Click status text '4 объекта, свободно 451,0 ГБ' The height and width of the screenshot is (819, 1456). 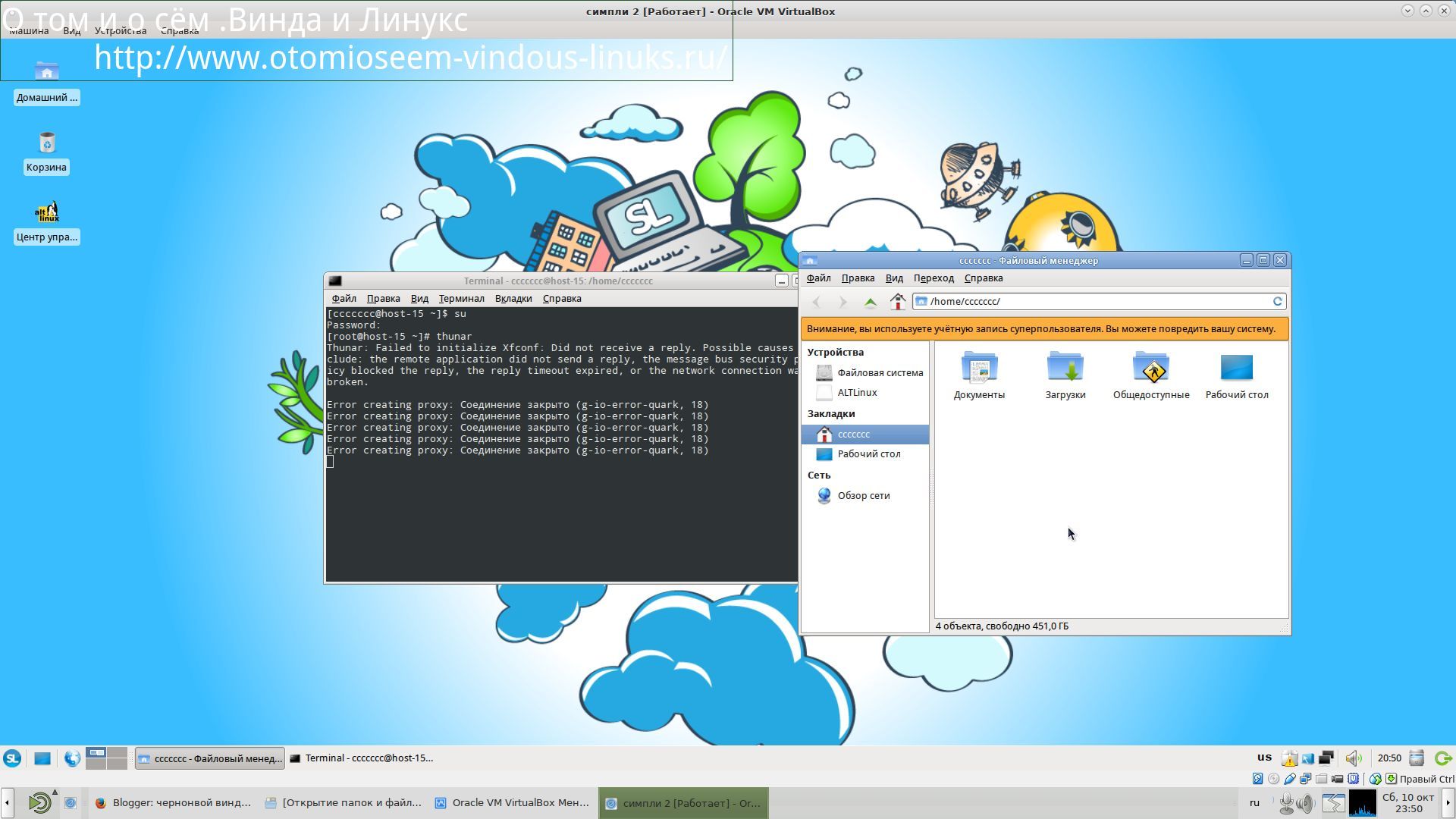[1002, 626]
